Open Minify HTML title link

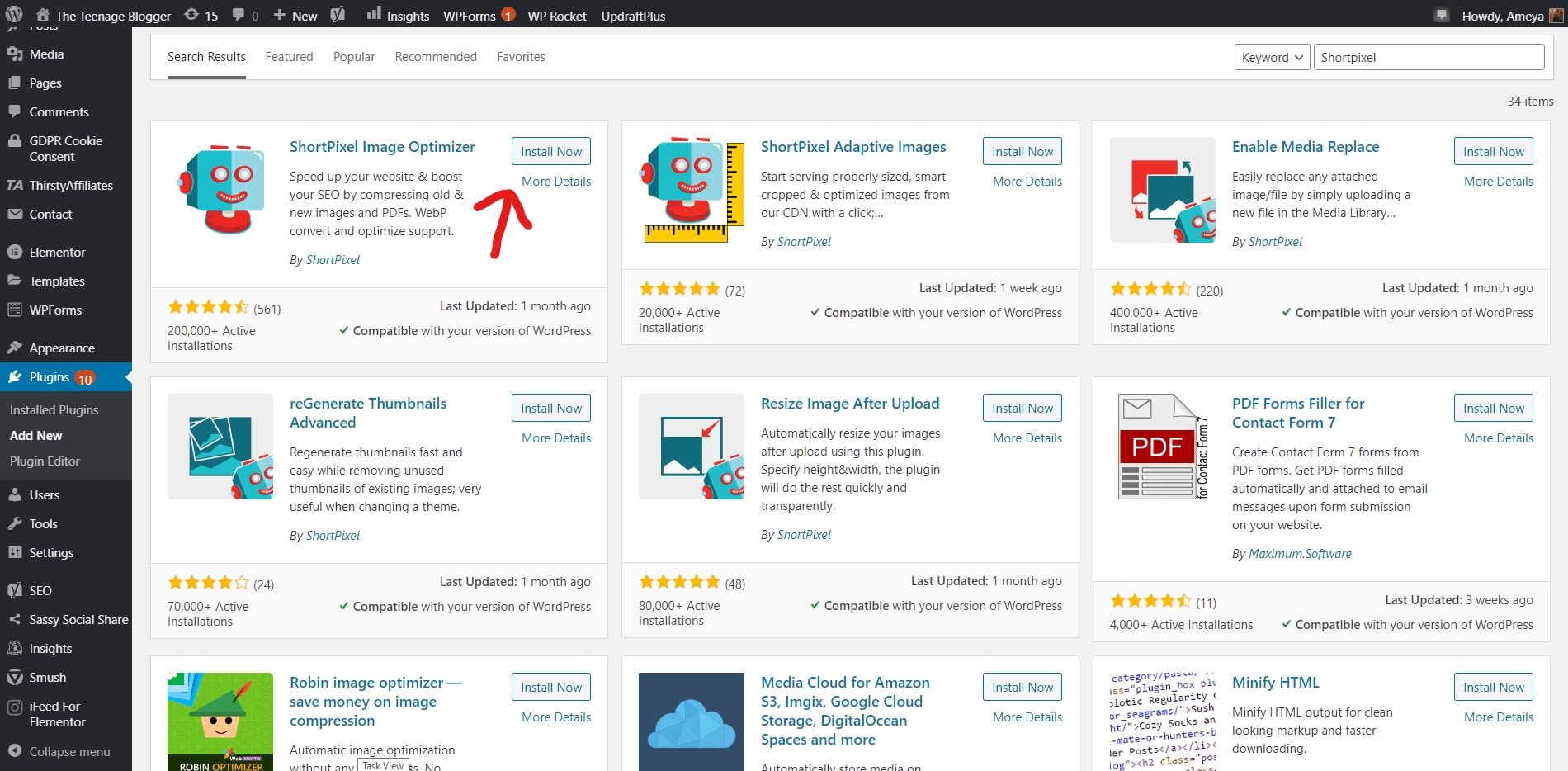click(1276, 682)
